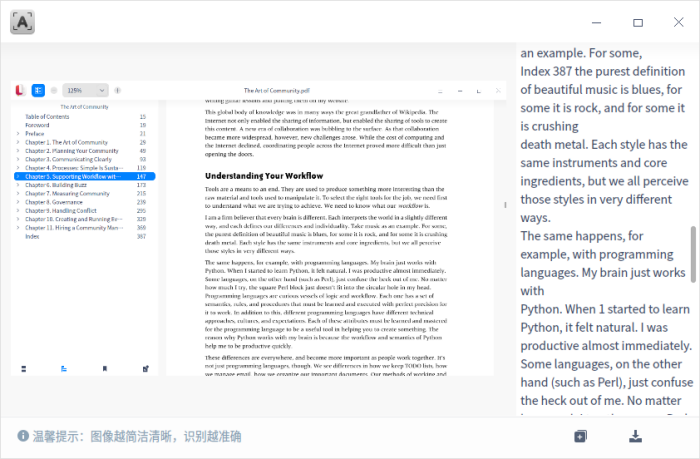
Task: Click 'The Art of Community.pdf' title in preview
Action: click(x=277, y=91)
